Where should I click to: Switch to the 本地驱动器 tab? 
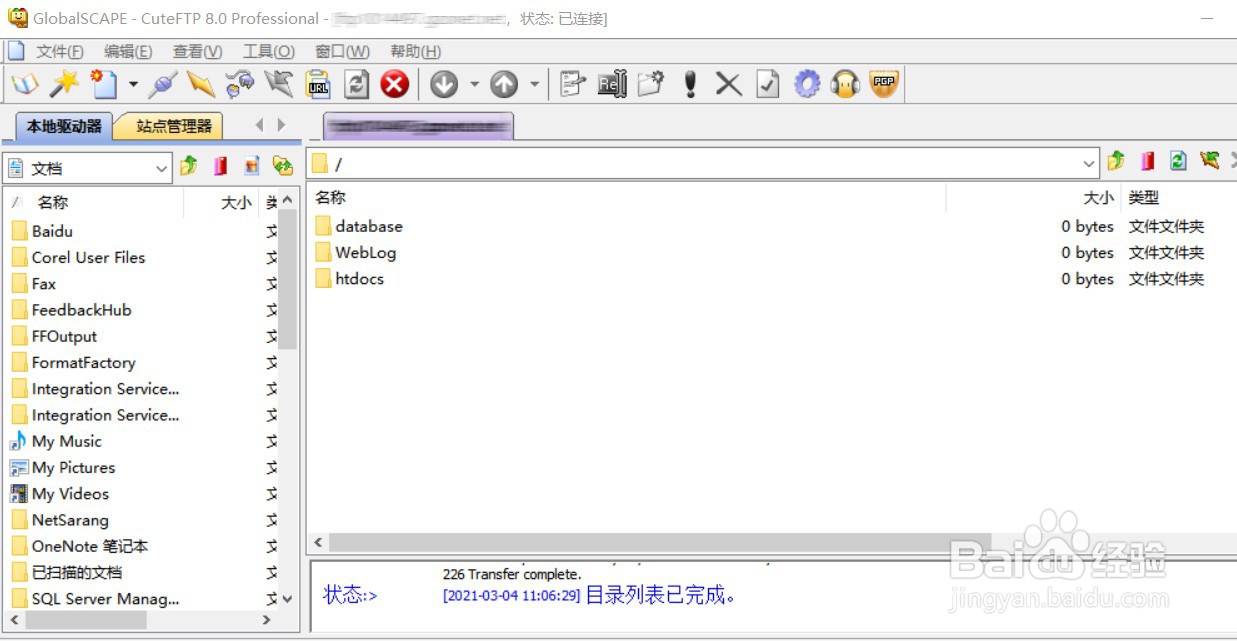pos(64,126)
